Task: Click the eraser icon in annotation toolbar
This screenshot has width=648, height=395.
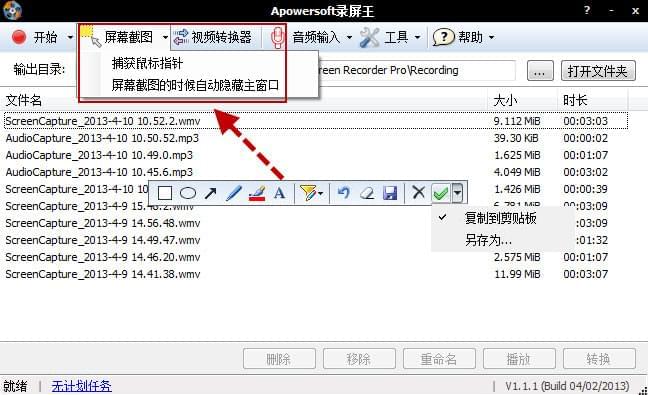Action: click(x=367, y=193)
